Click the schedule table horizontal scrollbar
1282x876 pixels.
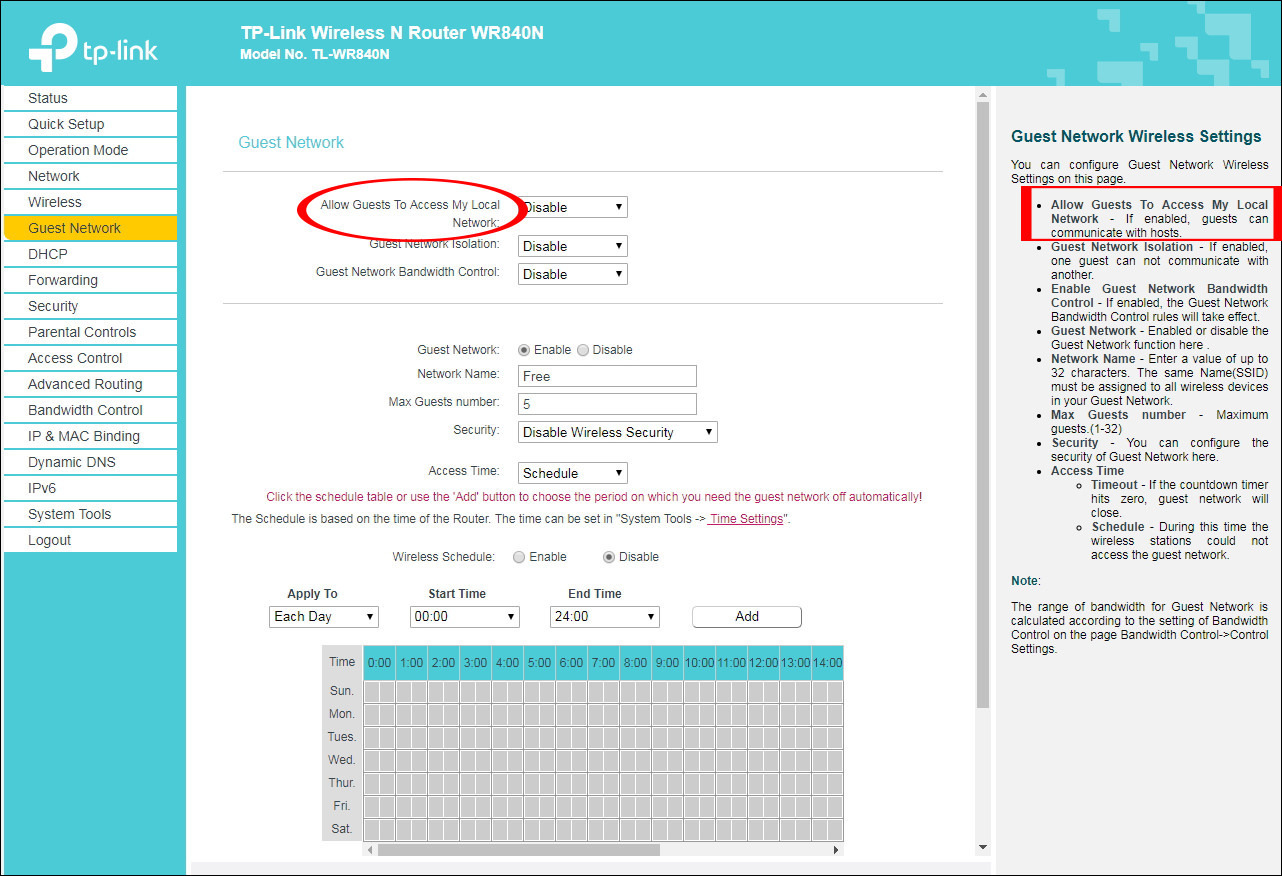(x=519, y=850)
